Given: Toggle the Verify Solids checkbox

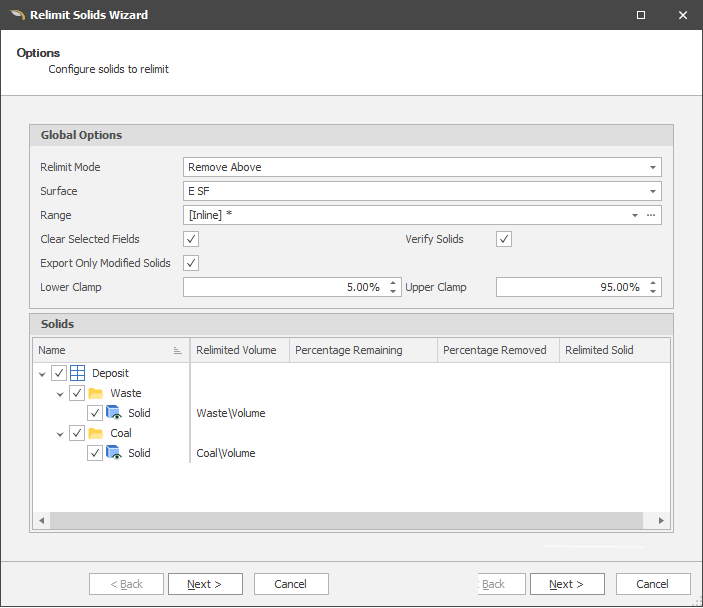Looking at the screenshot, I should coord(504,239).
